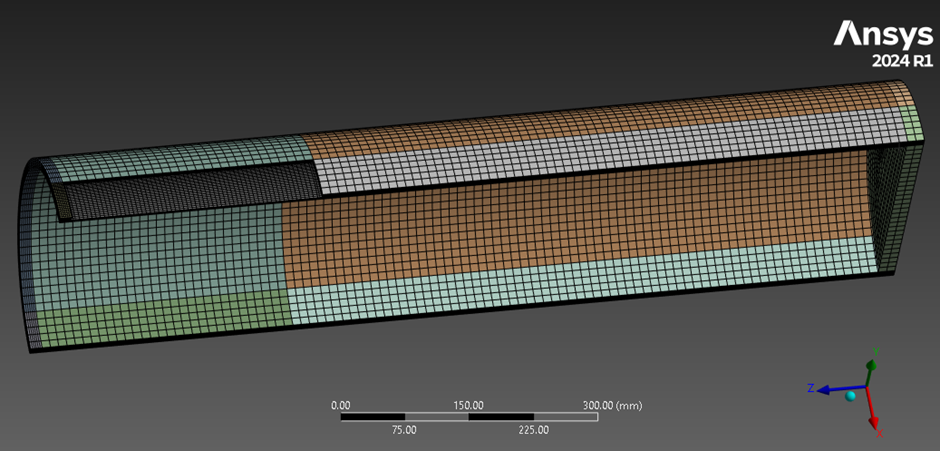Select the axis label letter Z
This screenshot has width=940, height=451.
click(810, 388)
